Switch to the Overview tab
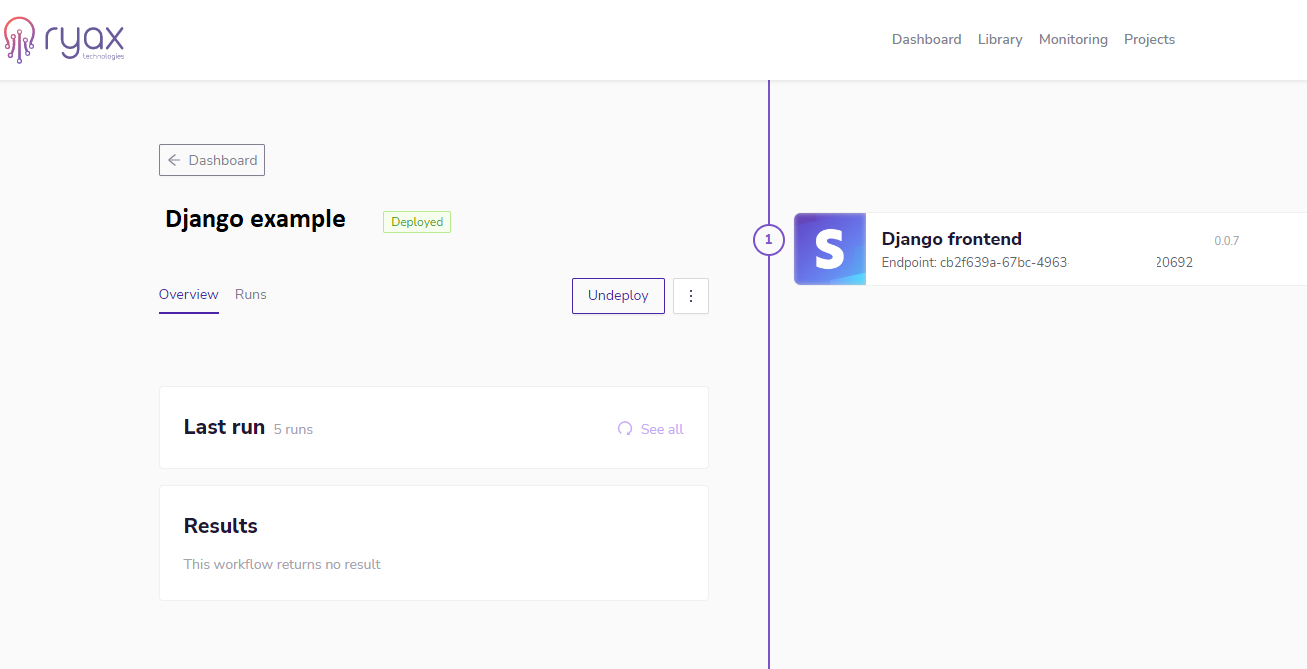The width and height of the screenshot is (1307, 669). (x=188, y=294)
